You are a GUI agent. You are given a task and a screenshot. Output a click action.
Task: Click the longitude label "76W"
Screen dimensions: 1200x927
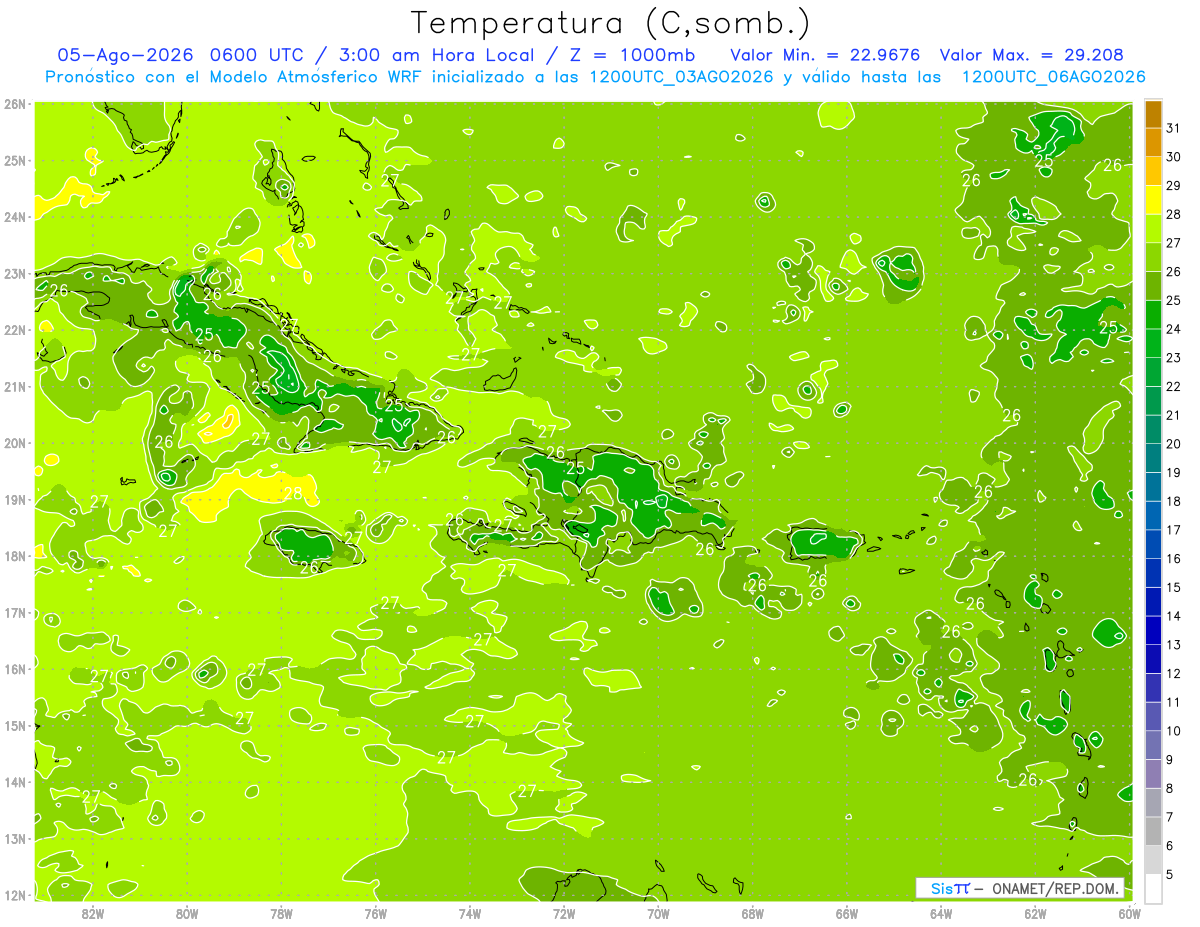tap(376, 913)
